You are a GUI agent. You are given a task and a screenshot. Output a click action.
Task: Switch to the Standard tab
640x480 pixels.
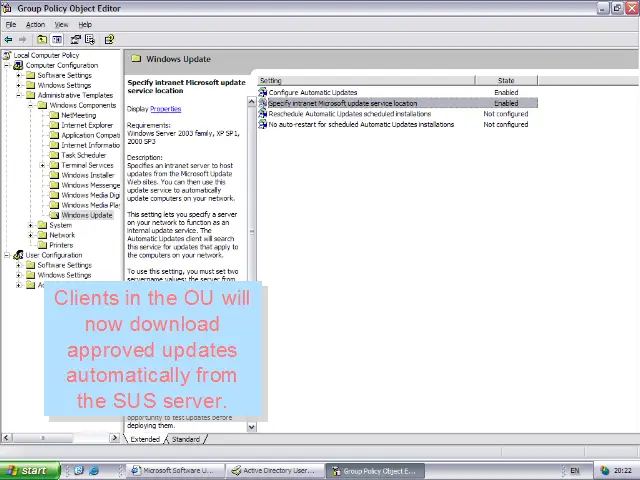(186, 439)
